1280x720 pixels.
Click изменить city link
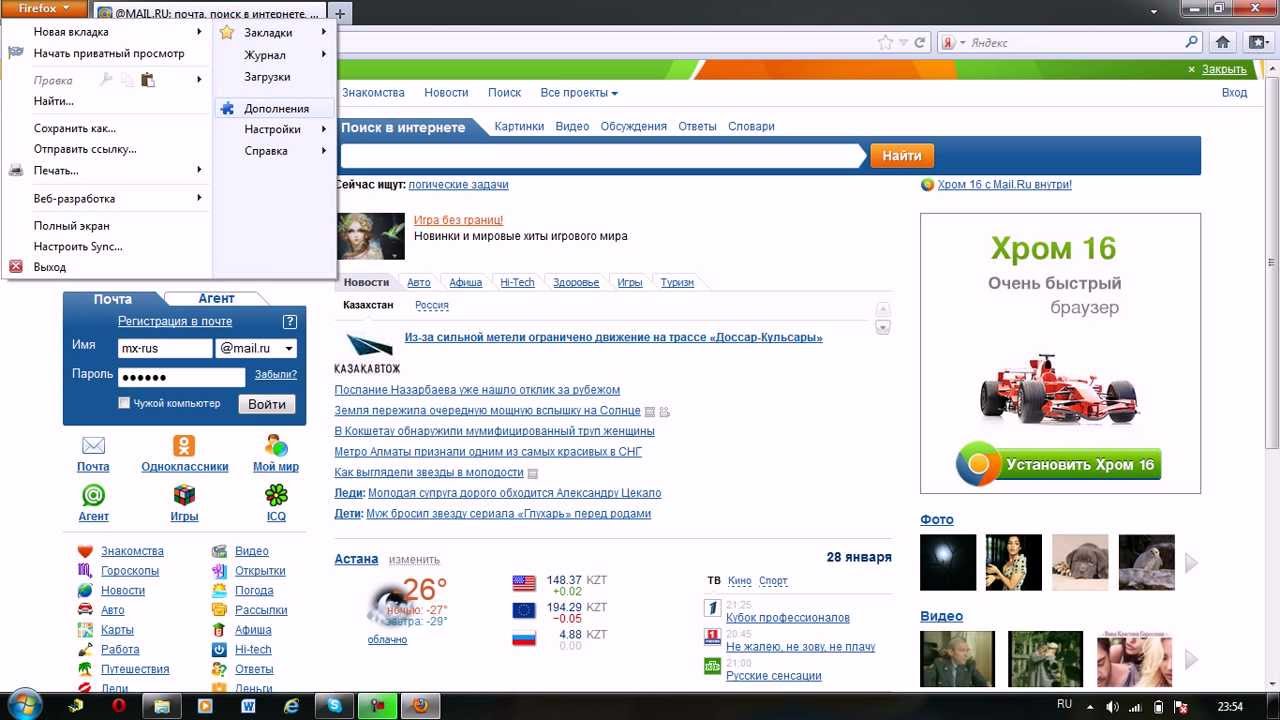pyautogui.click(x=414, y=560)
